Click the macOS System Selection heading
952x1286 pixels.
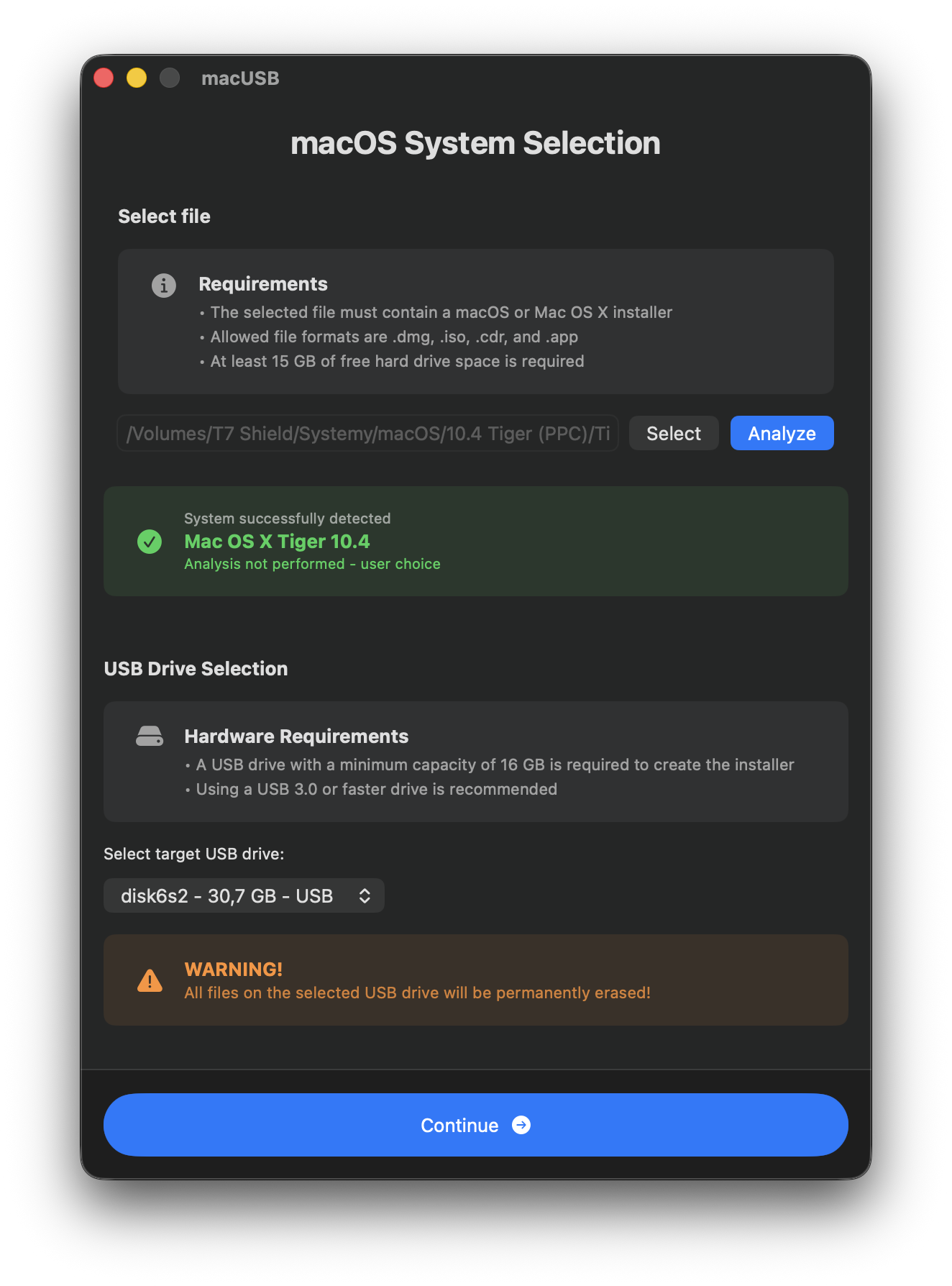[x=476, y=143]
